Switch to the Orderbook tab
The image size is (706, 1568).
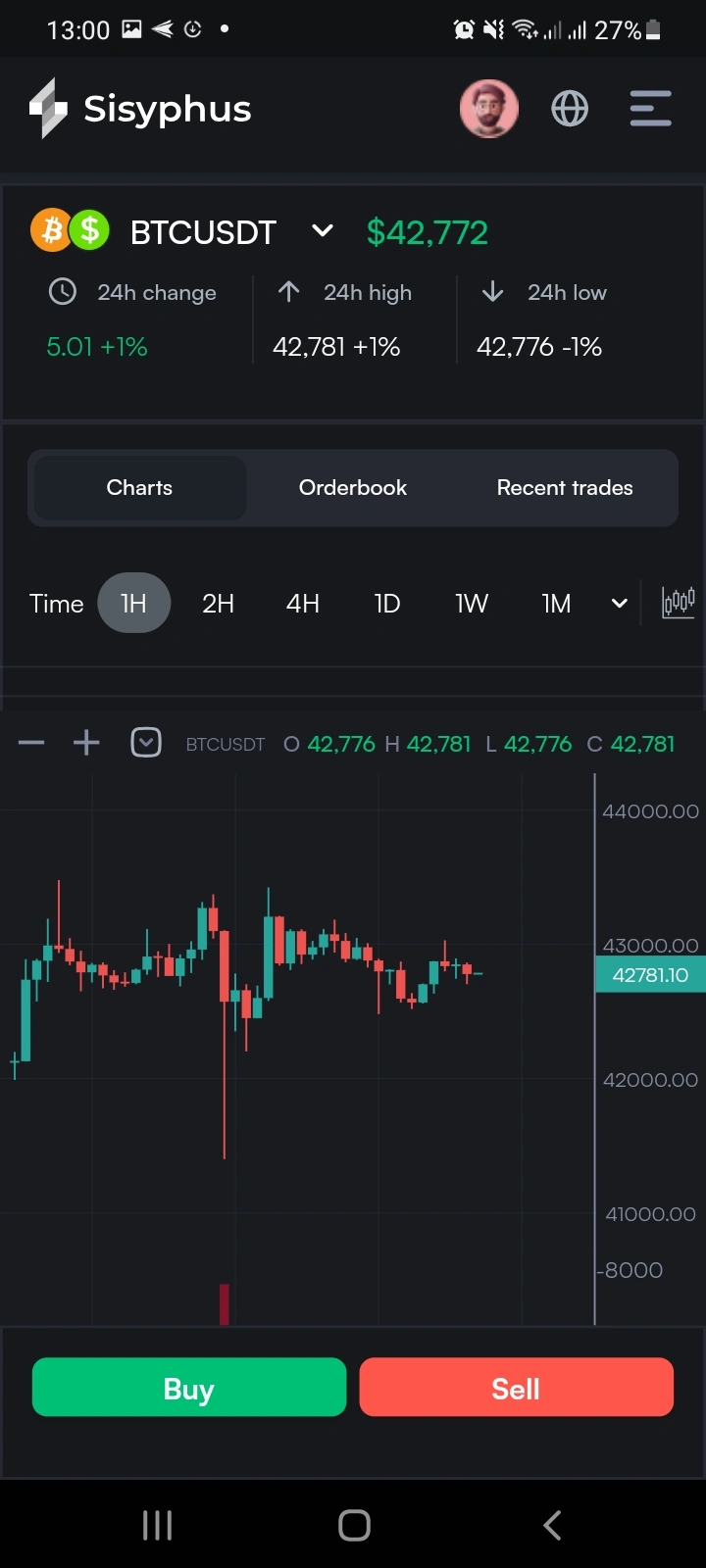[353, 488]
